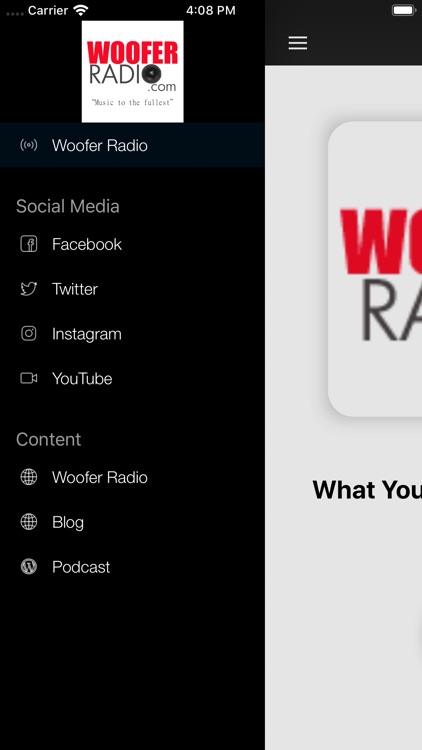Open the Podcast menu entry
This screenshot has width=422, height=750.
pyautogui.click(x=132, y=567)
